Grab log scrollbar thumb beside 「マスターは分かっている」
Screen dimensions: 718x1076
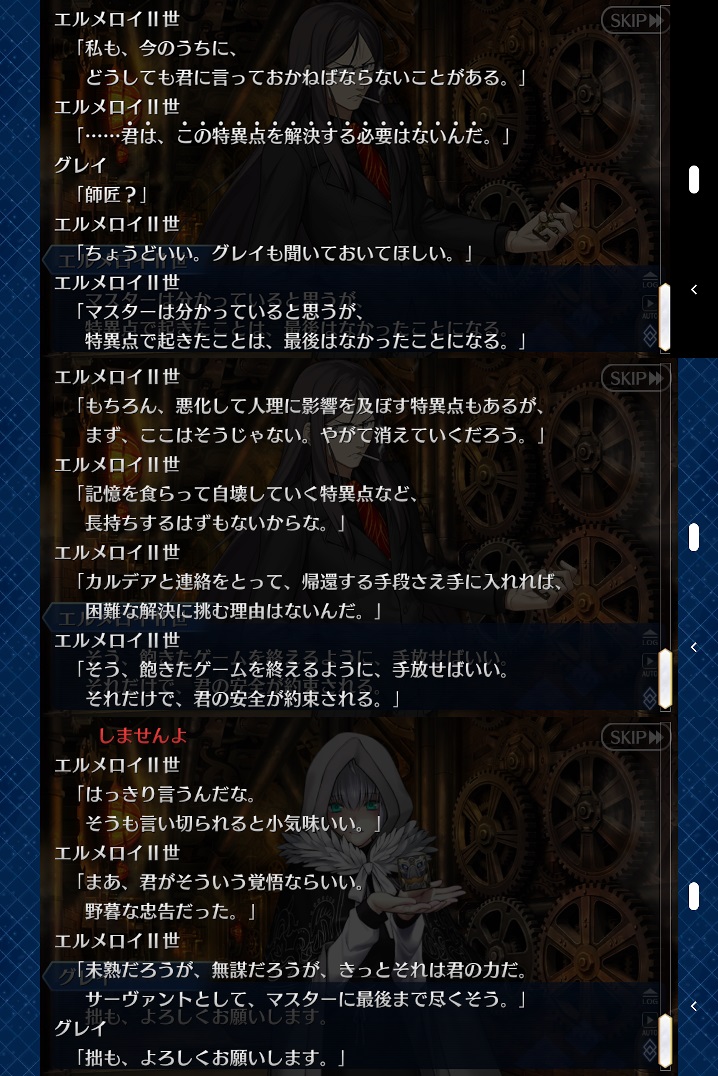tap(664, 318)
